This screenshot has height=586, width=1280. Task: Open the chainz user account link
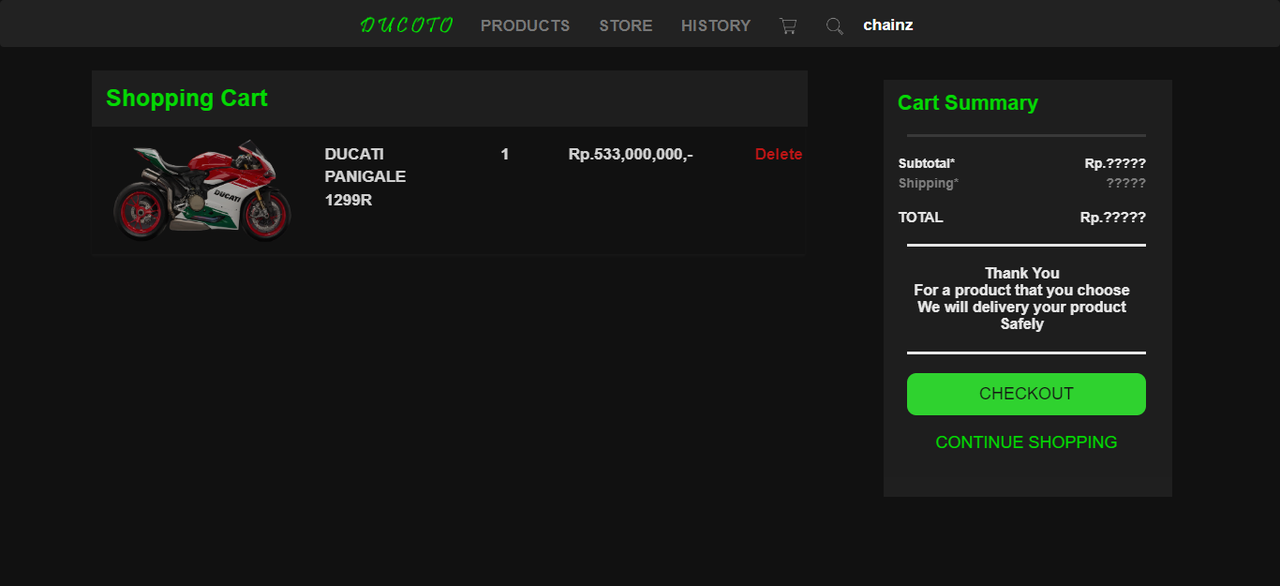tap(888, 25)
